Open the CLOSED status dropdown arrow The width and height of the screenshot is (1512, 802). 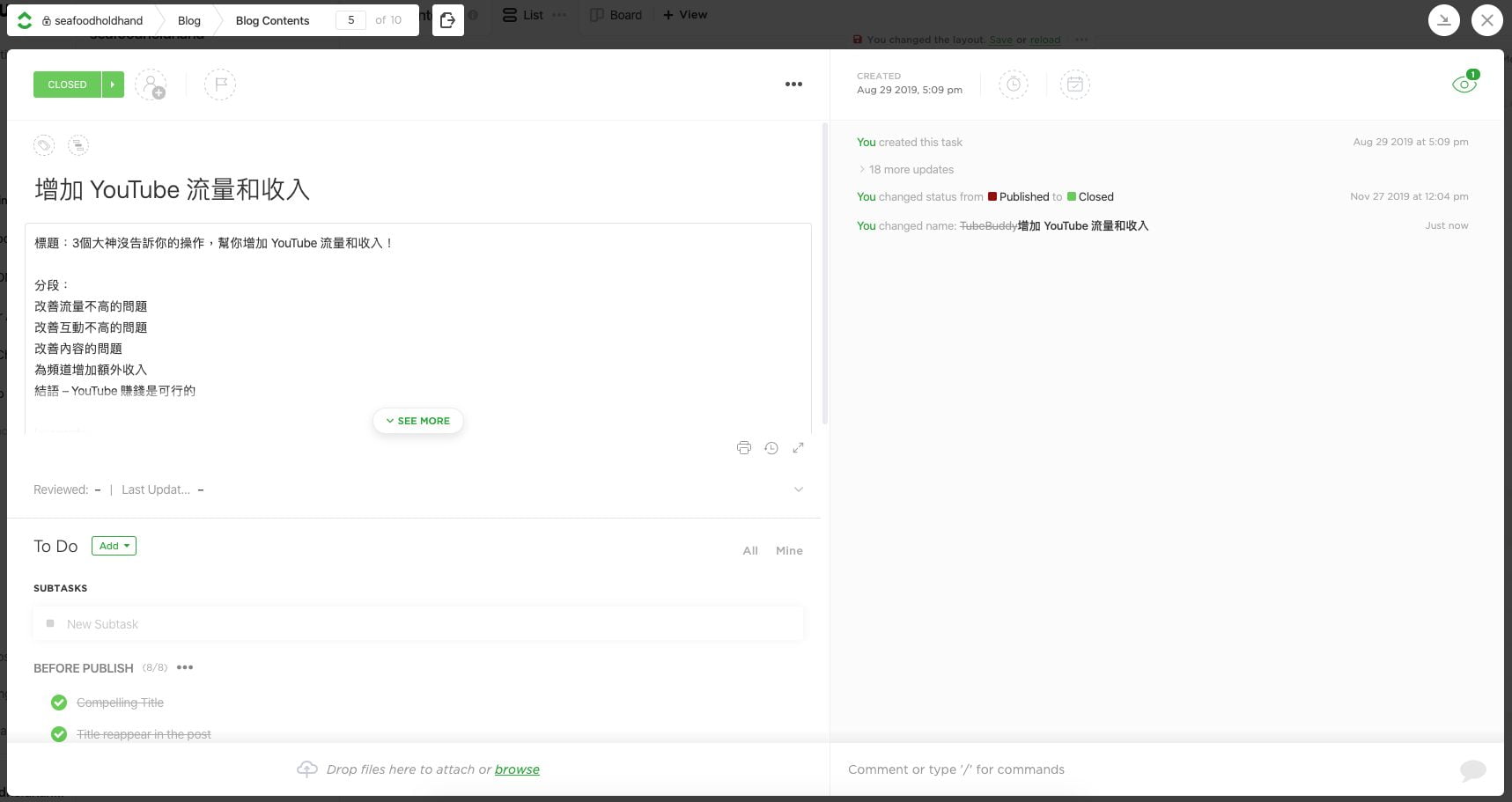pos(113,85)
